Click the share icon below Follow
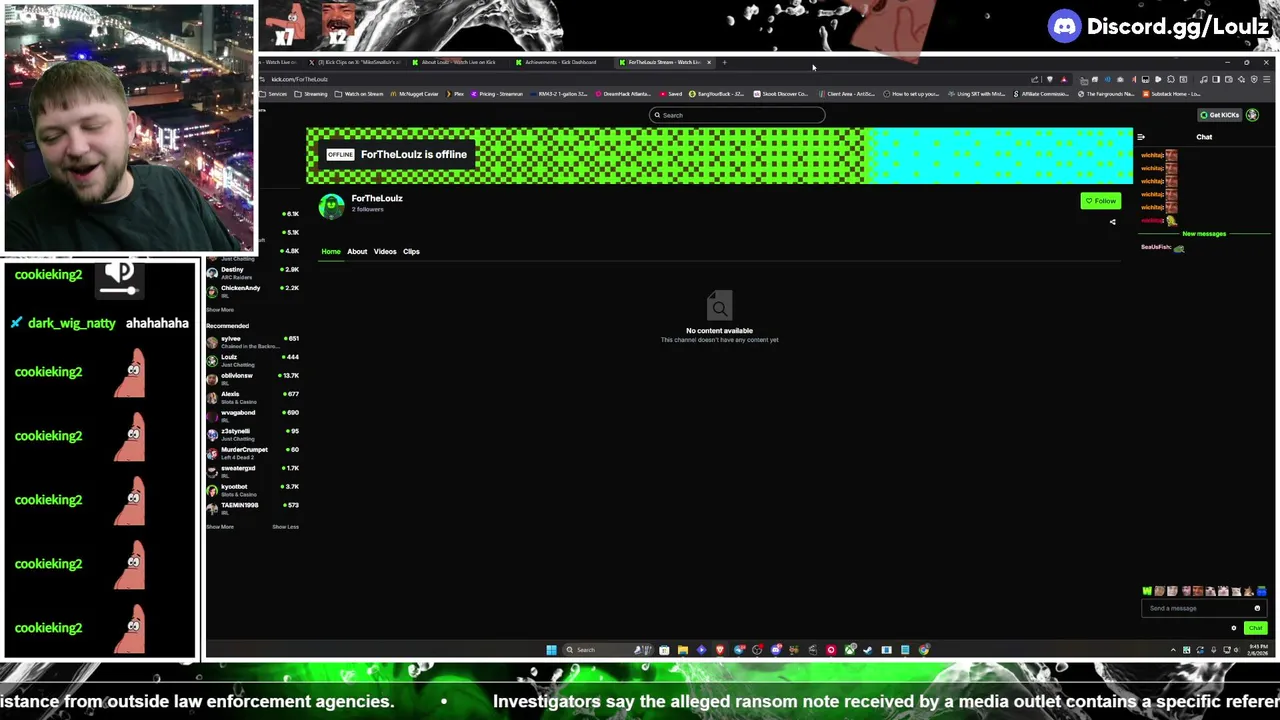1280x720 pixels. (x=1112, y=222)
